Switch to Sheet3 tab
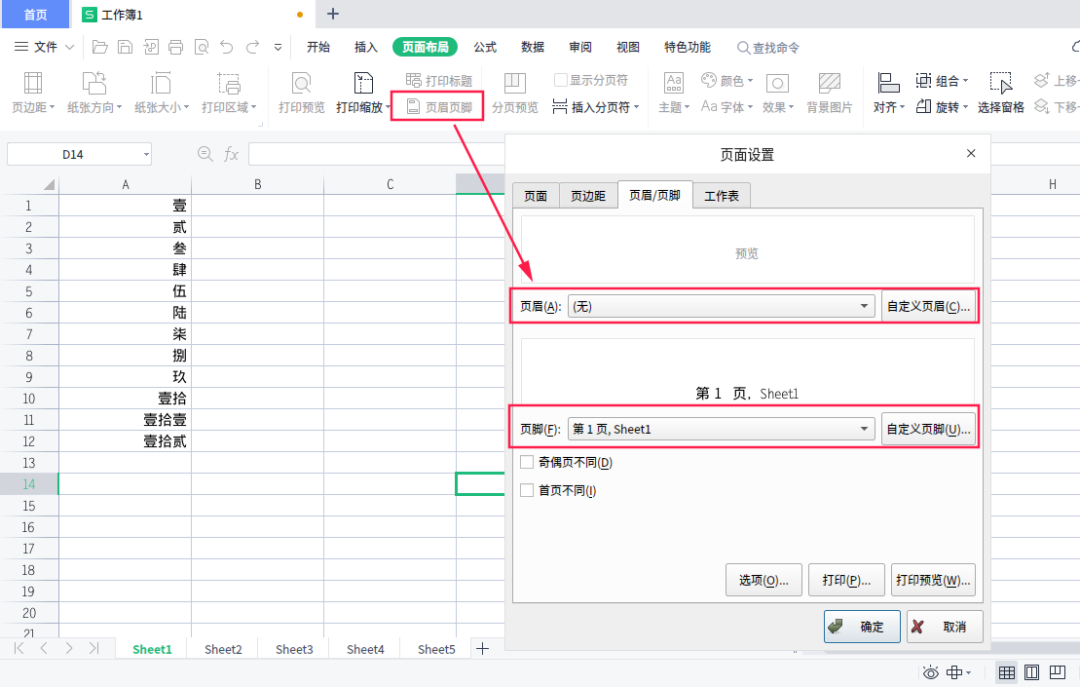Image resolution: width=1080 pixels, height=687 pixels. point(294,649)
